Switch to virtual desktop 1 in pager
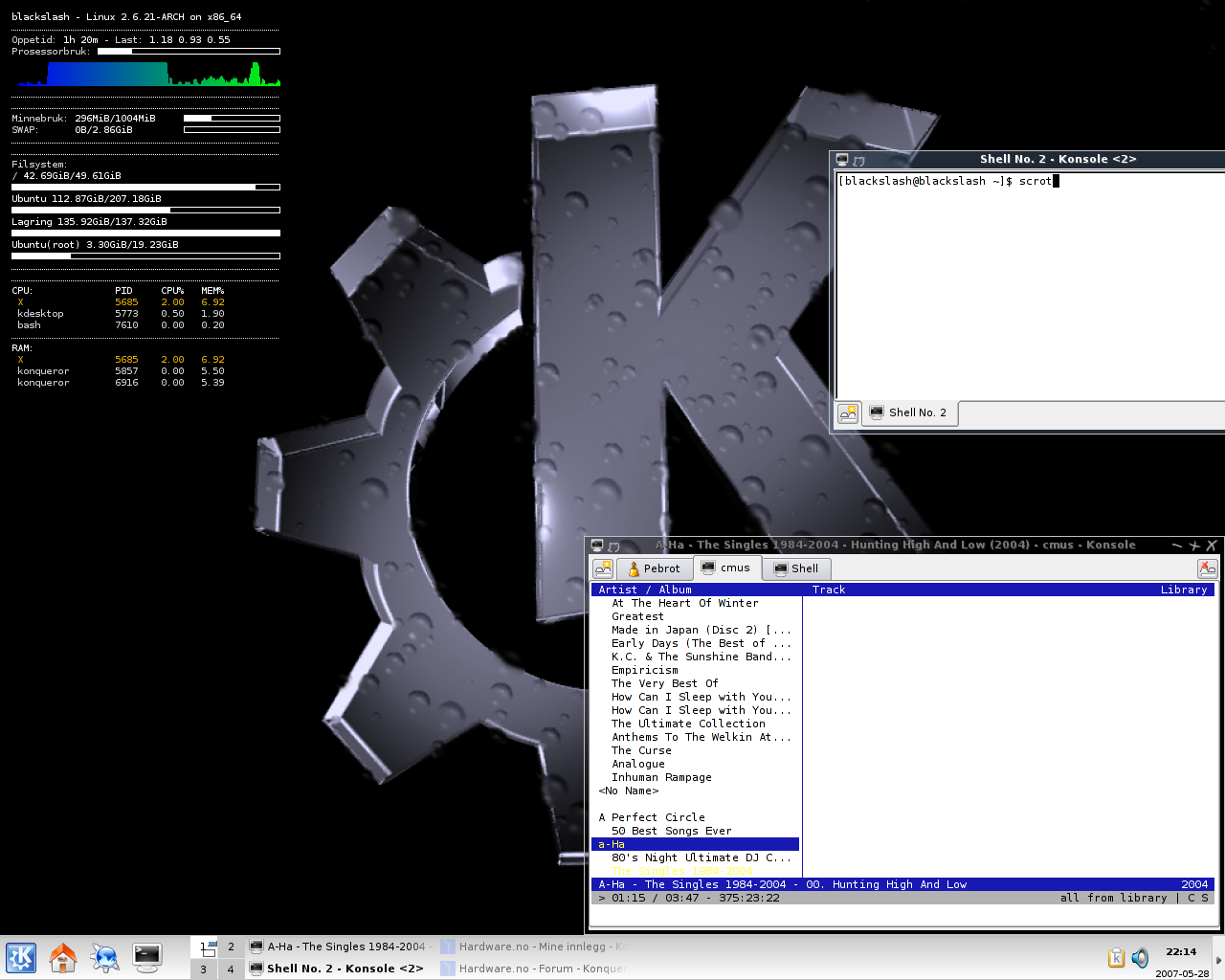 [x=204, y=947]
